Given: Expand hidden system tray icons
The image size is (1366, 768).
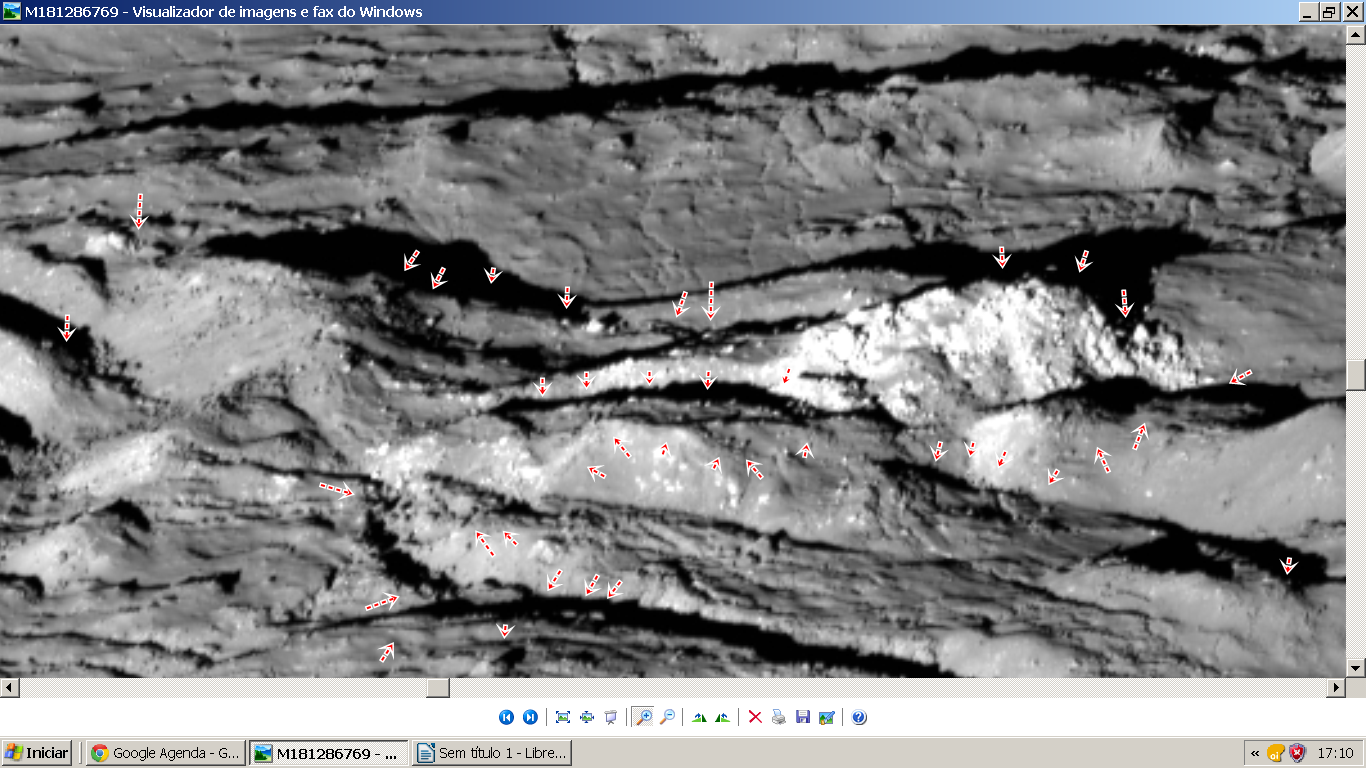Looking at the screenshot, I should (x=1254, y=753).
